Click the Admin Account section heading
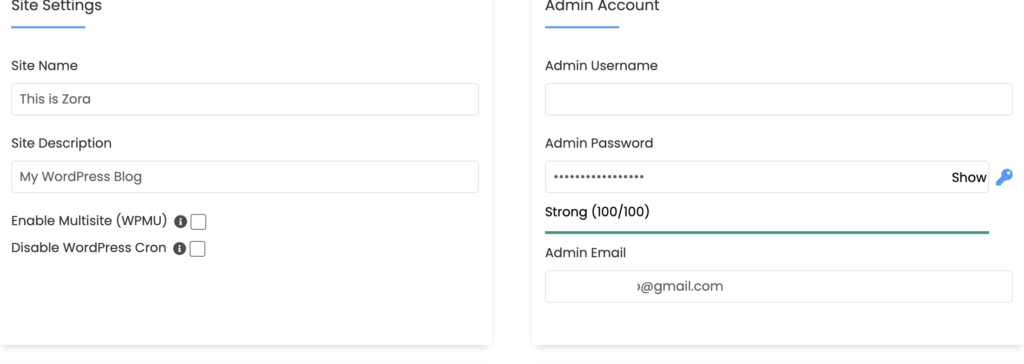The image size is (1024, 364). [602, 7]
